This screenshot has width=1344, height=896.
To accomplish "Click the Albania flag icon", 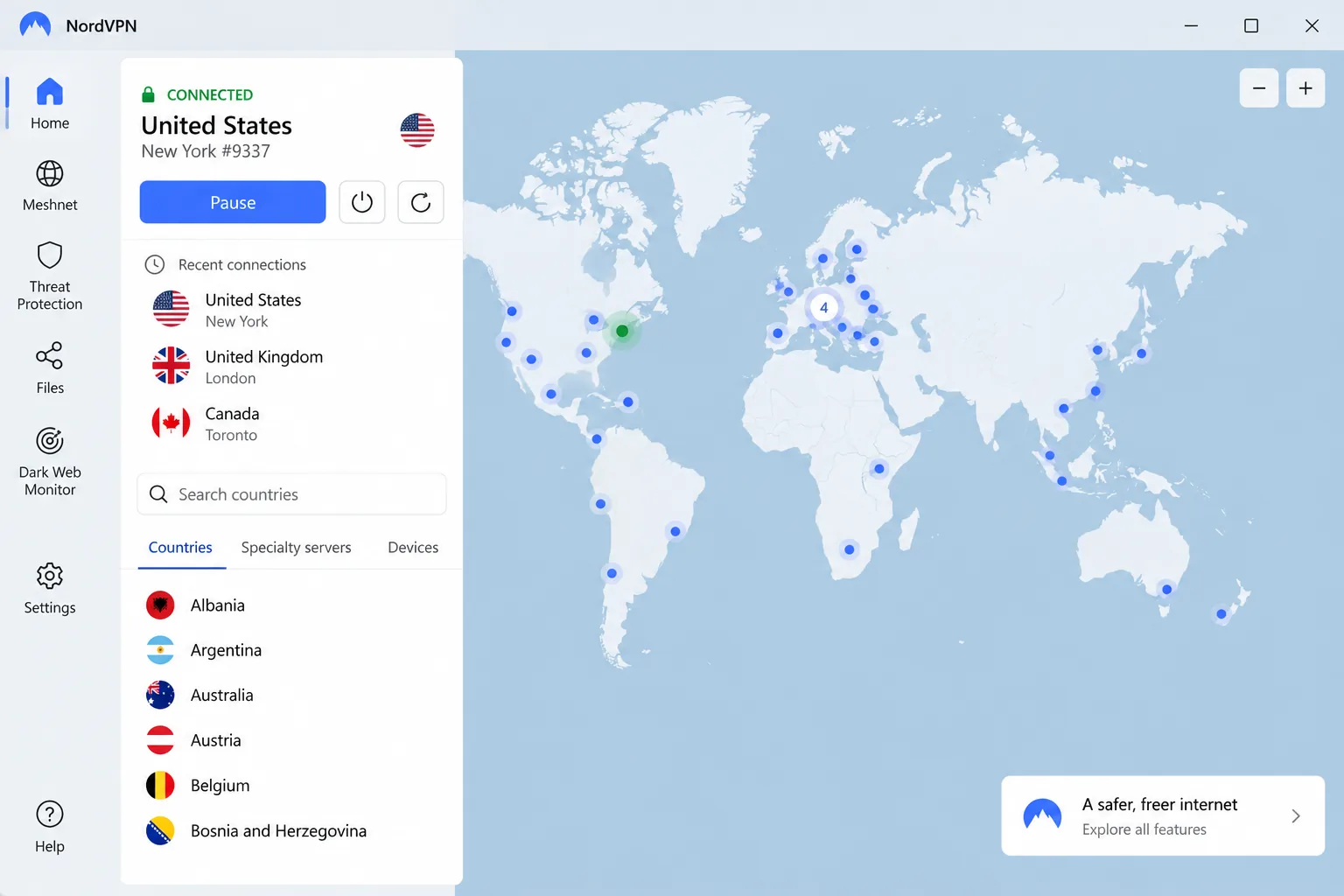I will tap(160, 605).
